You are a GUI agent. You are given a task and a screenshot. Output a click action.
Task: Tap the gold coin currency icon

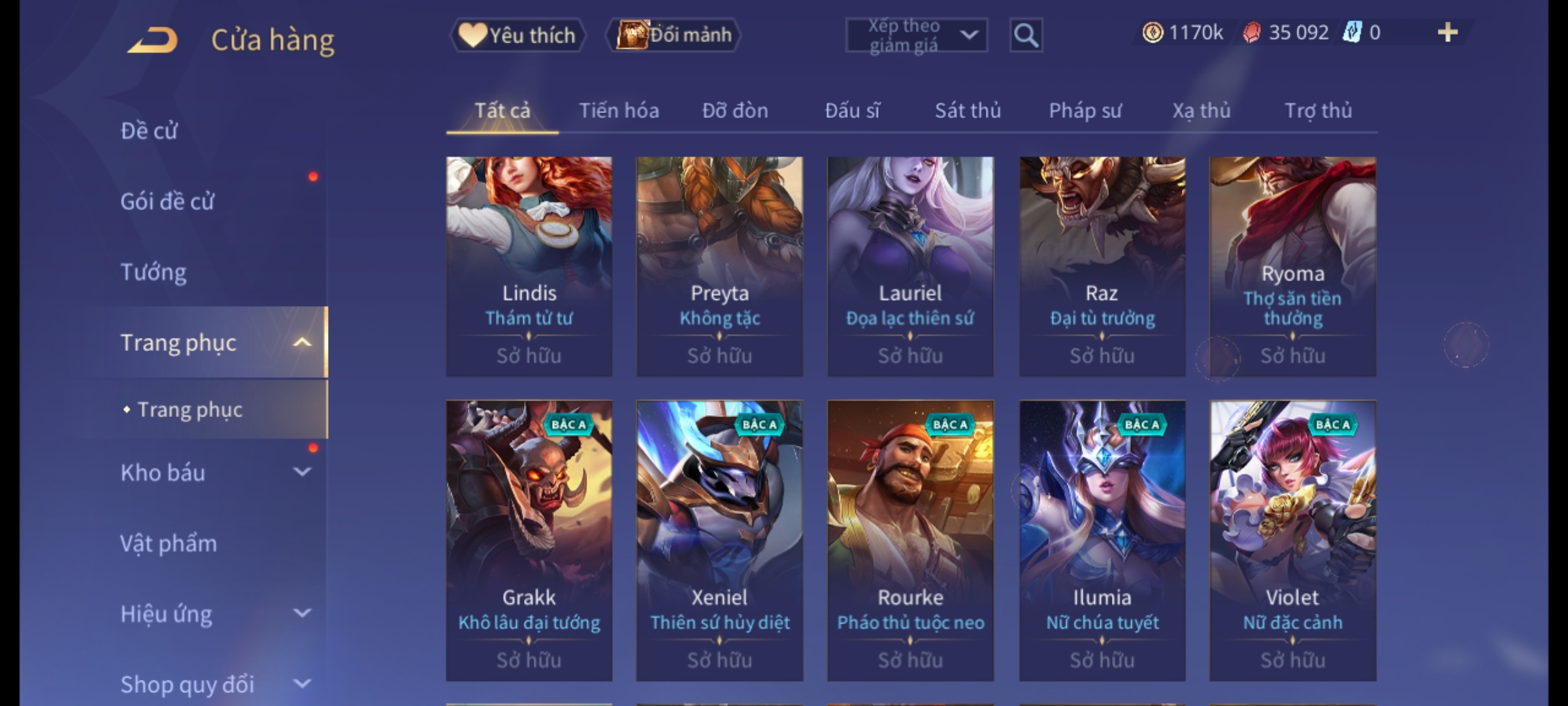(1153, 33)
